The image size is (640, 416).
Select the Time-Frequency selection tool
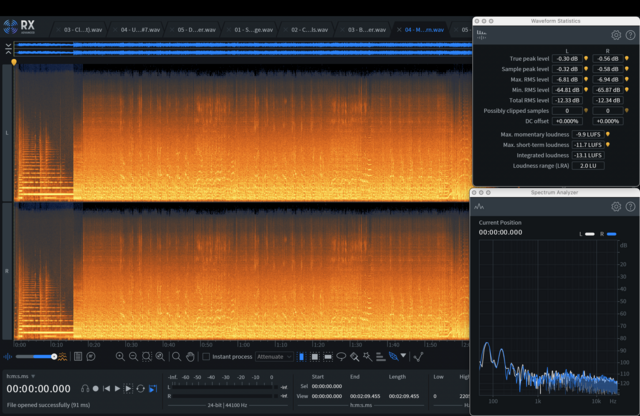(315, 357)
